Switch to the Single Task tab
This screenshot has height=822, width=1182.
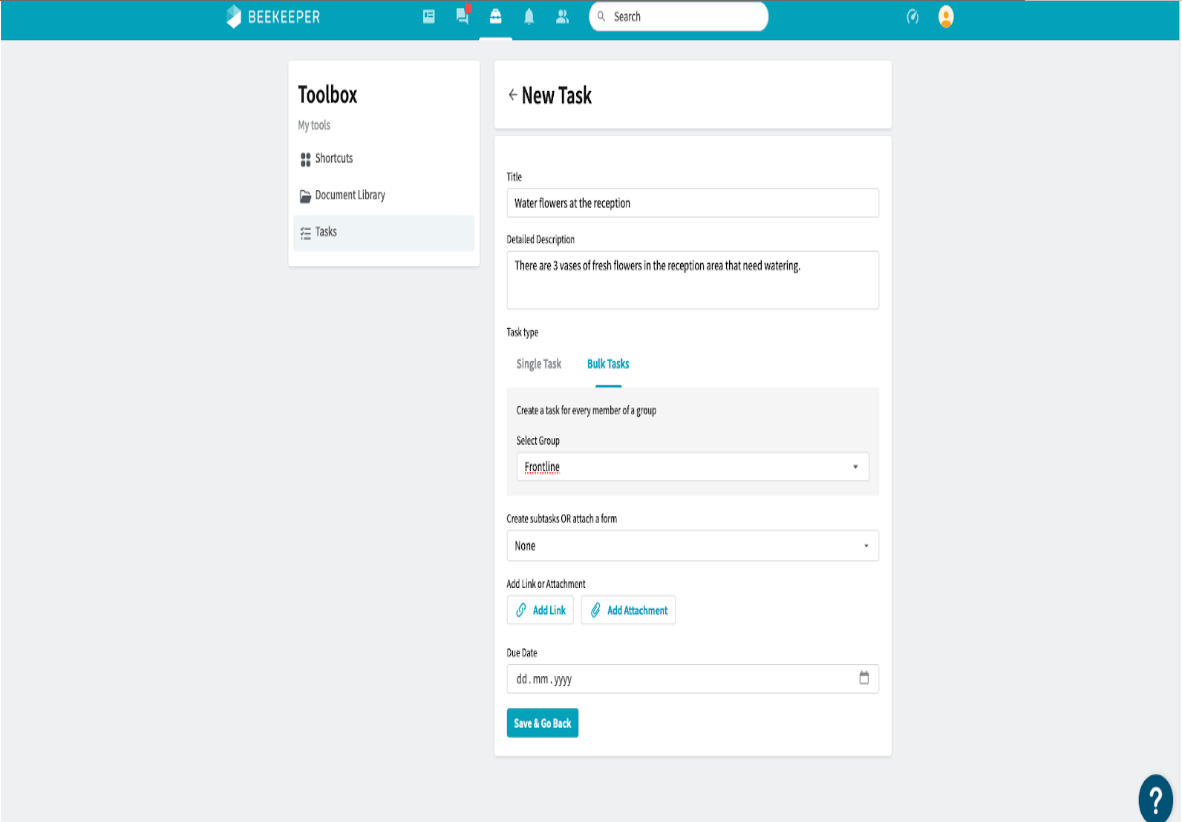(538, 364)
